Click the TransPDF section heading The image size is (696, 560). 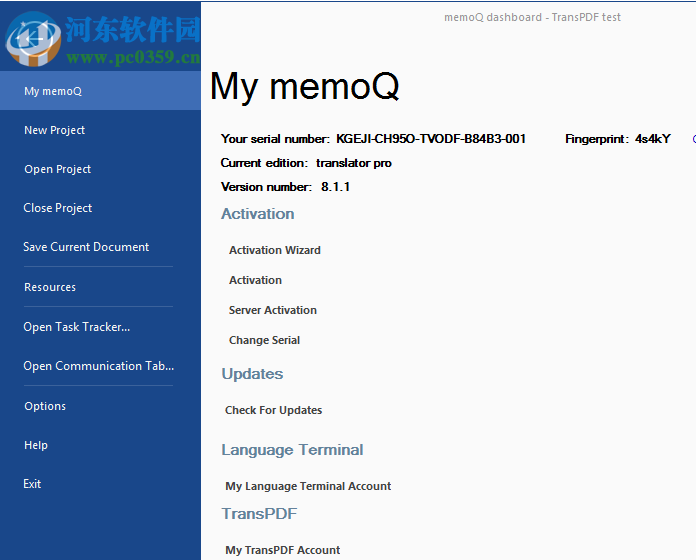click(x=259, y=513)
